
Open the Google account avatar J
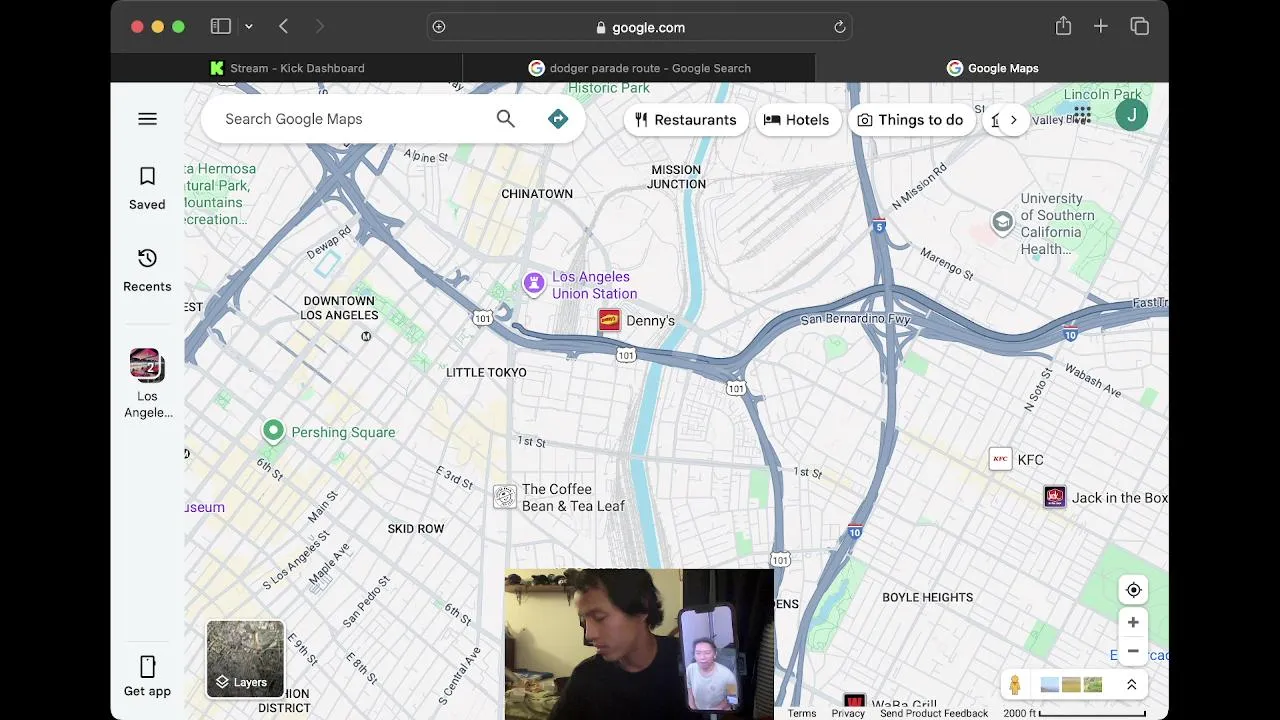(1131, 115)
